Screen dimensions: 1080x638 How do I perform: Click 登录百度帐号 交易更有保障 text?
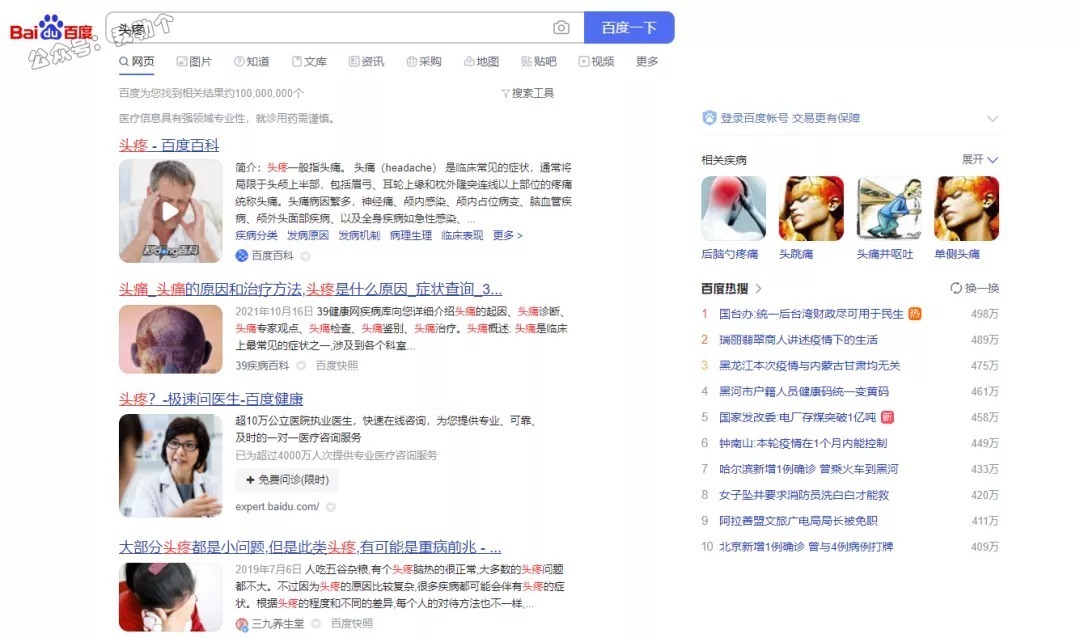(x=790, y=118)
